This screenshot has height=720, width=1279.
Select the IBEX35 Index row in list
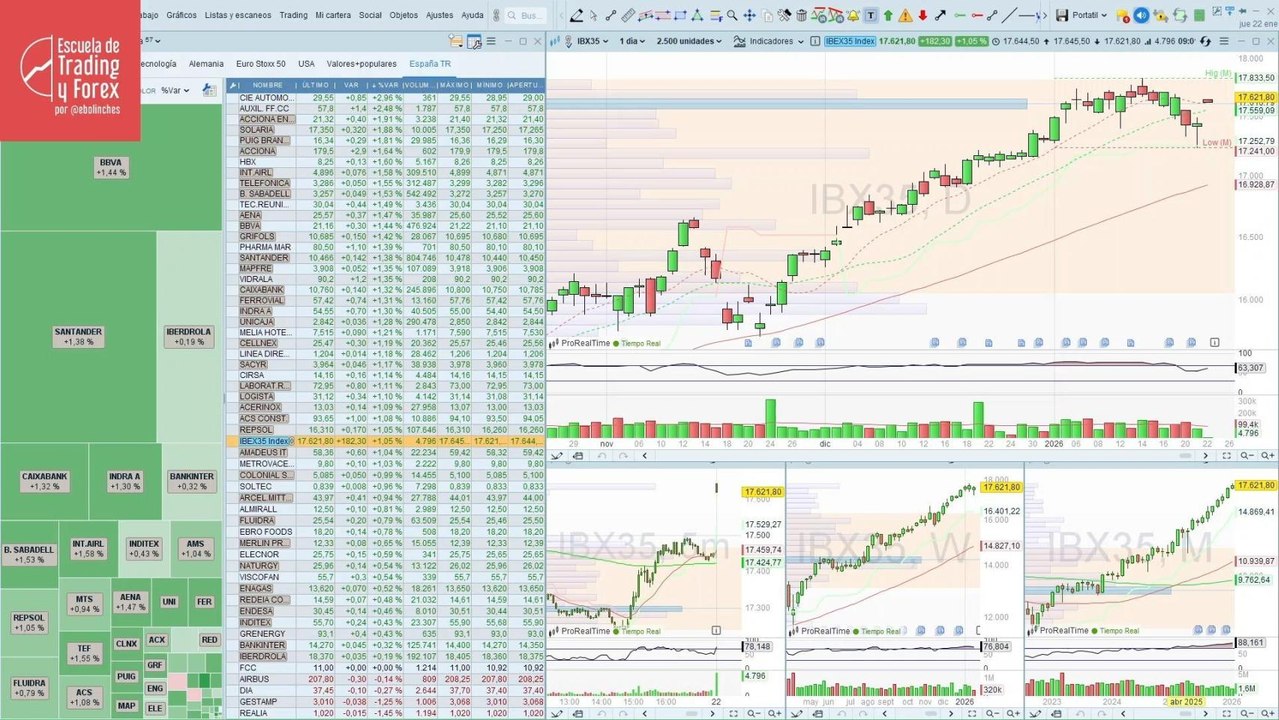point(386,440)
